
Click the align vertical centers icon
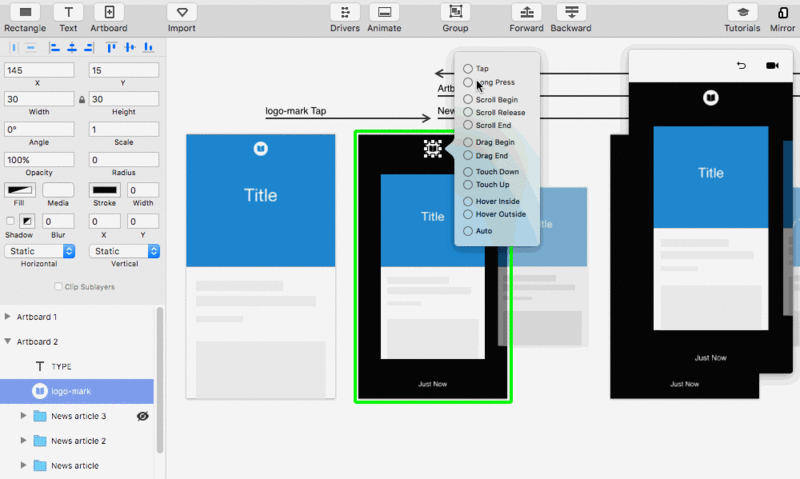click(x=130, y=47)
